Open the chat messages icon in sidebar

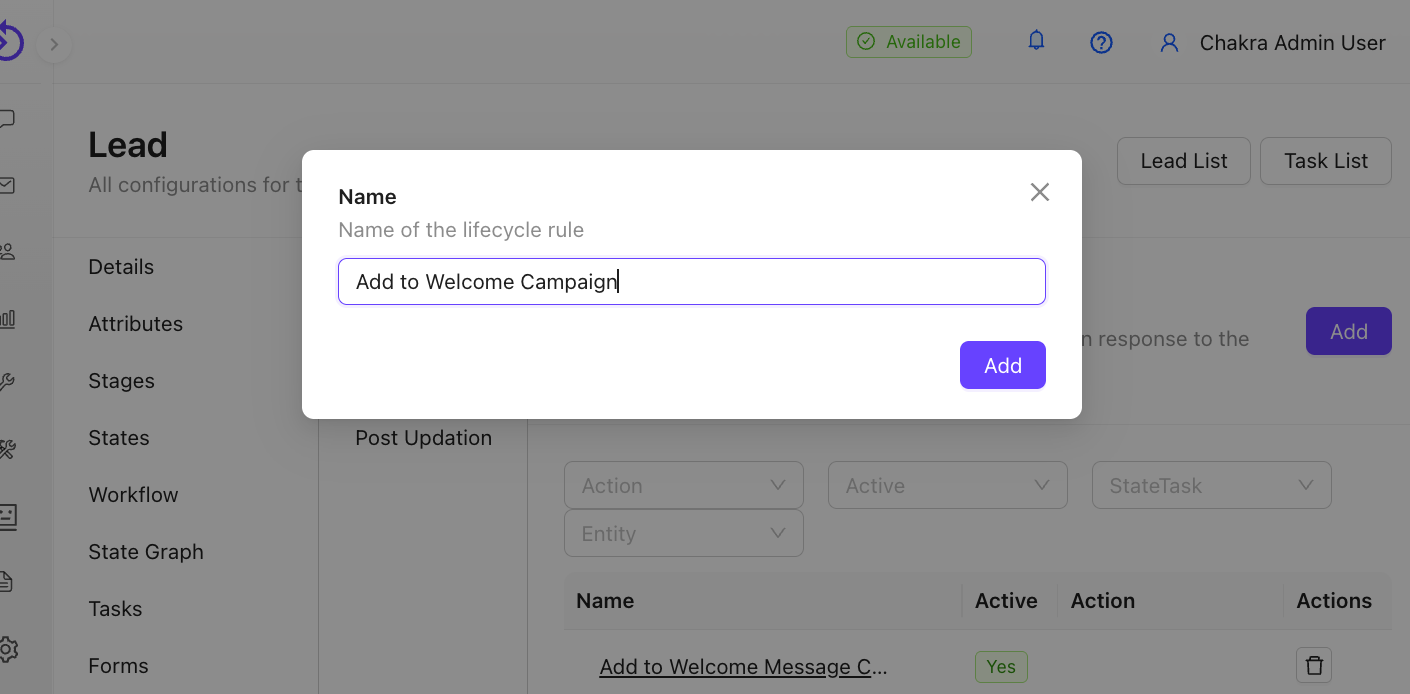click(x=8, y=118)
